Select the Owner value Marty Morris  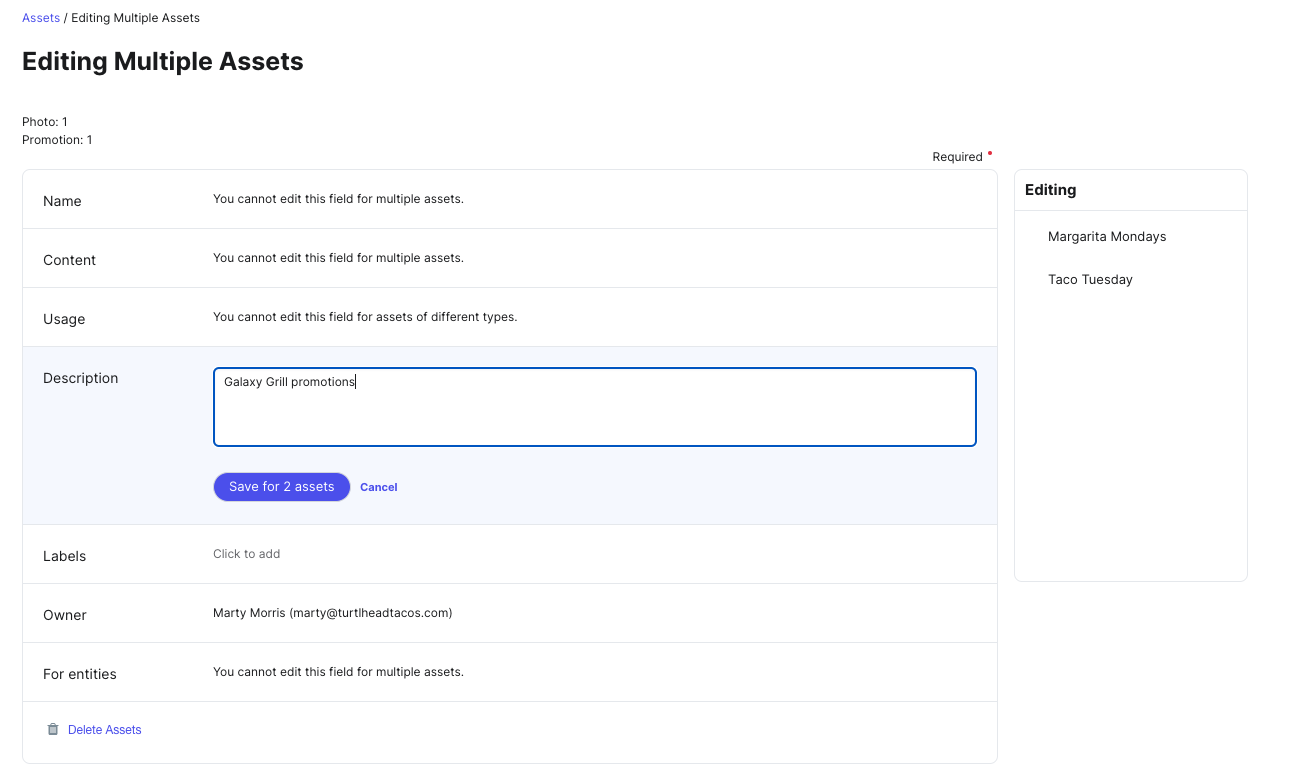(332, 613)
